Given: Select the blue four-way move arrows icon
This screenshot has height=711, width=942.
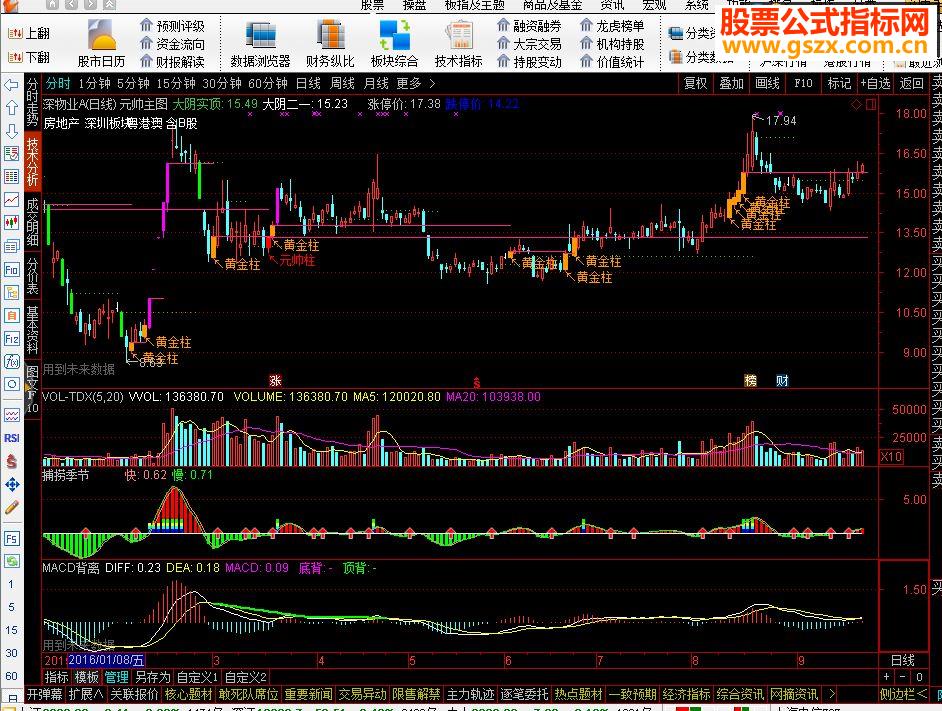Looking at the screenshot, I should (x=11, y=484).
